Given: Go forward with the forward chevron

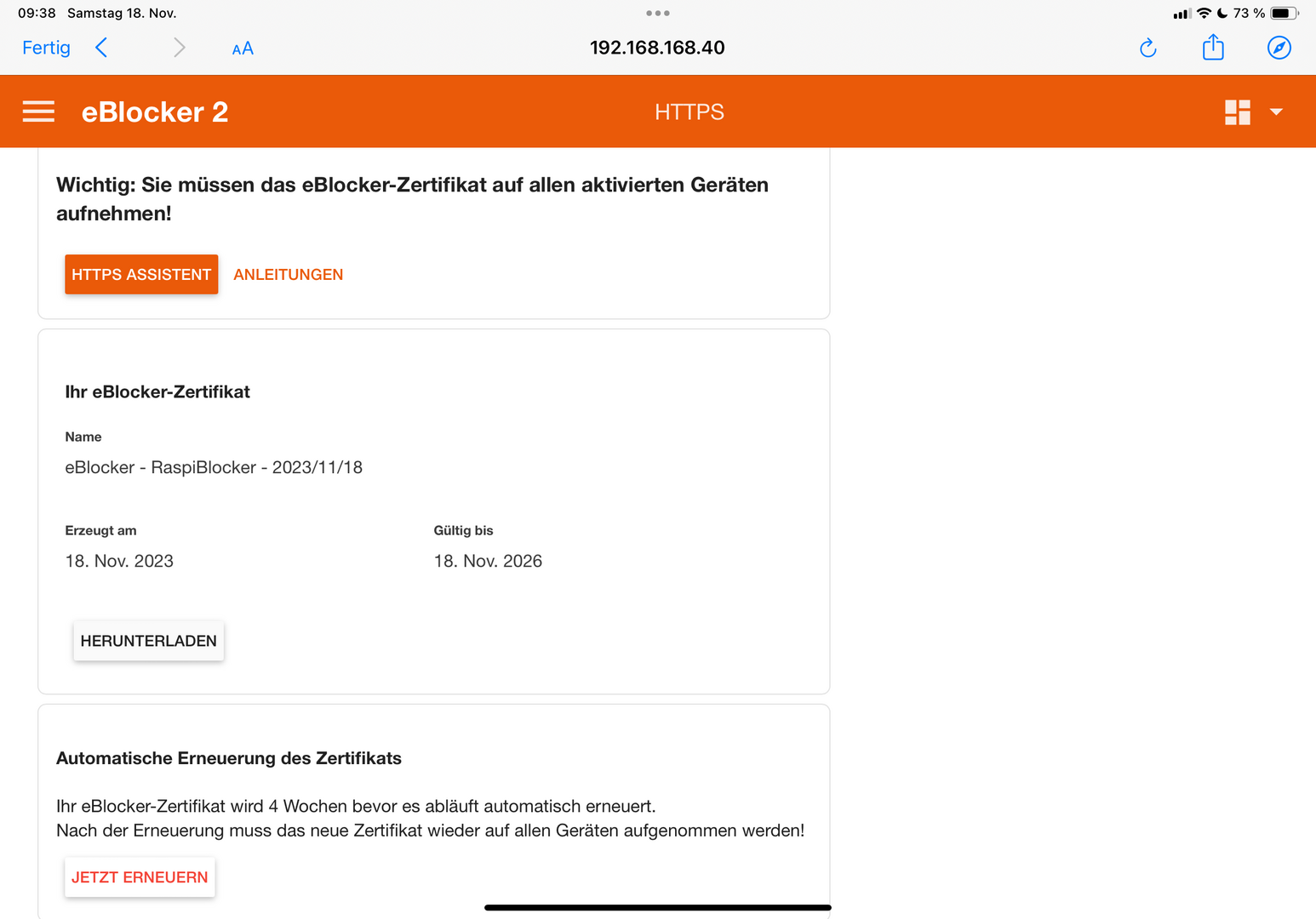Looking at the screenshot, I should pyautogui.click(x=179, y=48).
